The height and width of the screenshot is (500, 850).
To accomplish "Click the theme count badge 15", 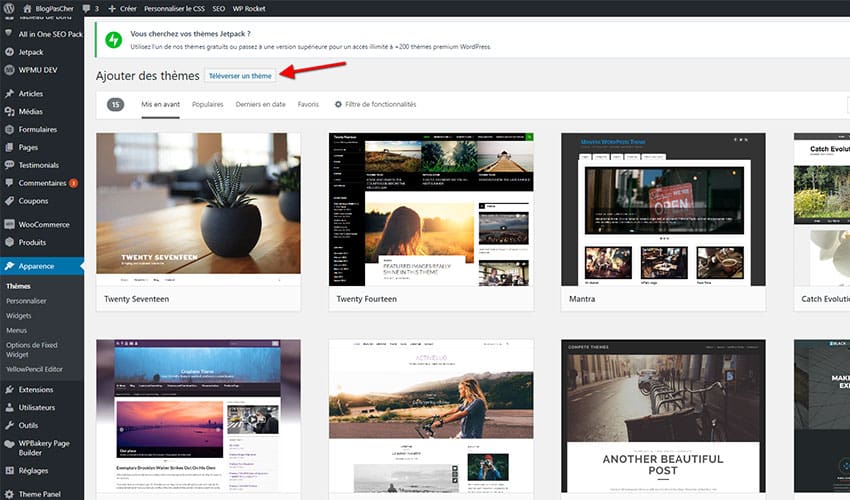I will (115, 104).
